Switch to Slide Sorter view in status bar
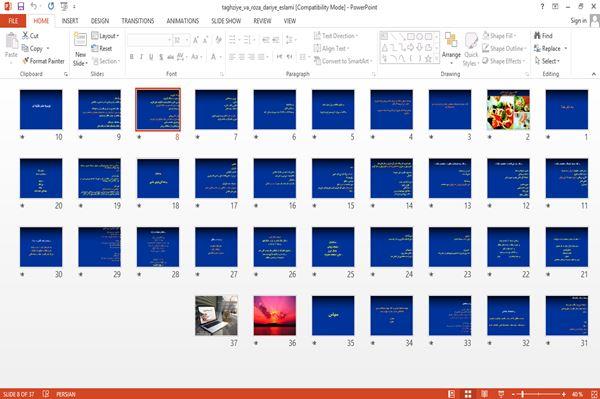Screen dimensions: 600x399 (468, 394)
